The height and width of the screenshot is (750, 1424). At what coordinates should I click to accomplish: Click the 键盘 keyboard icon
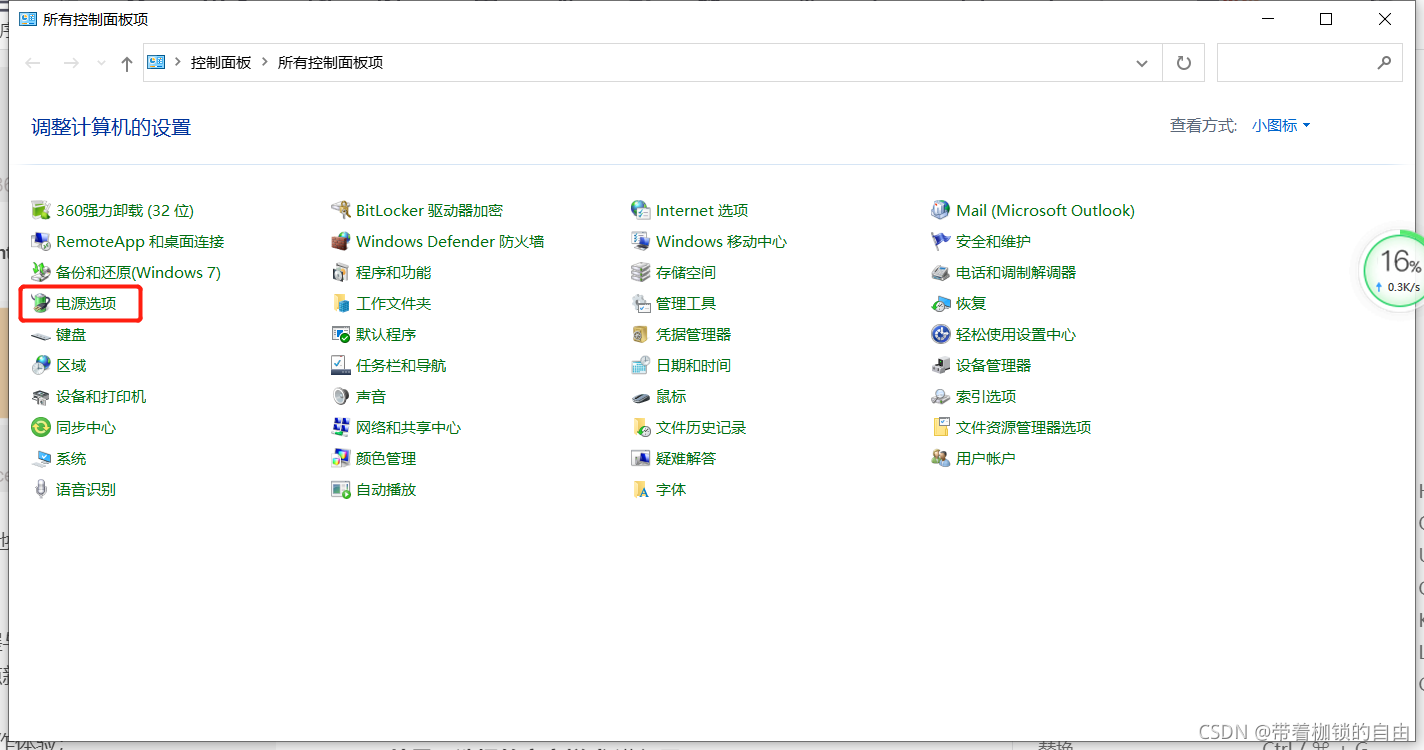41,334
